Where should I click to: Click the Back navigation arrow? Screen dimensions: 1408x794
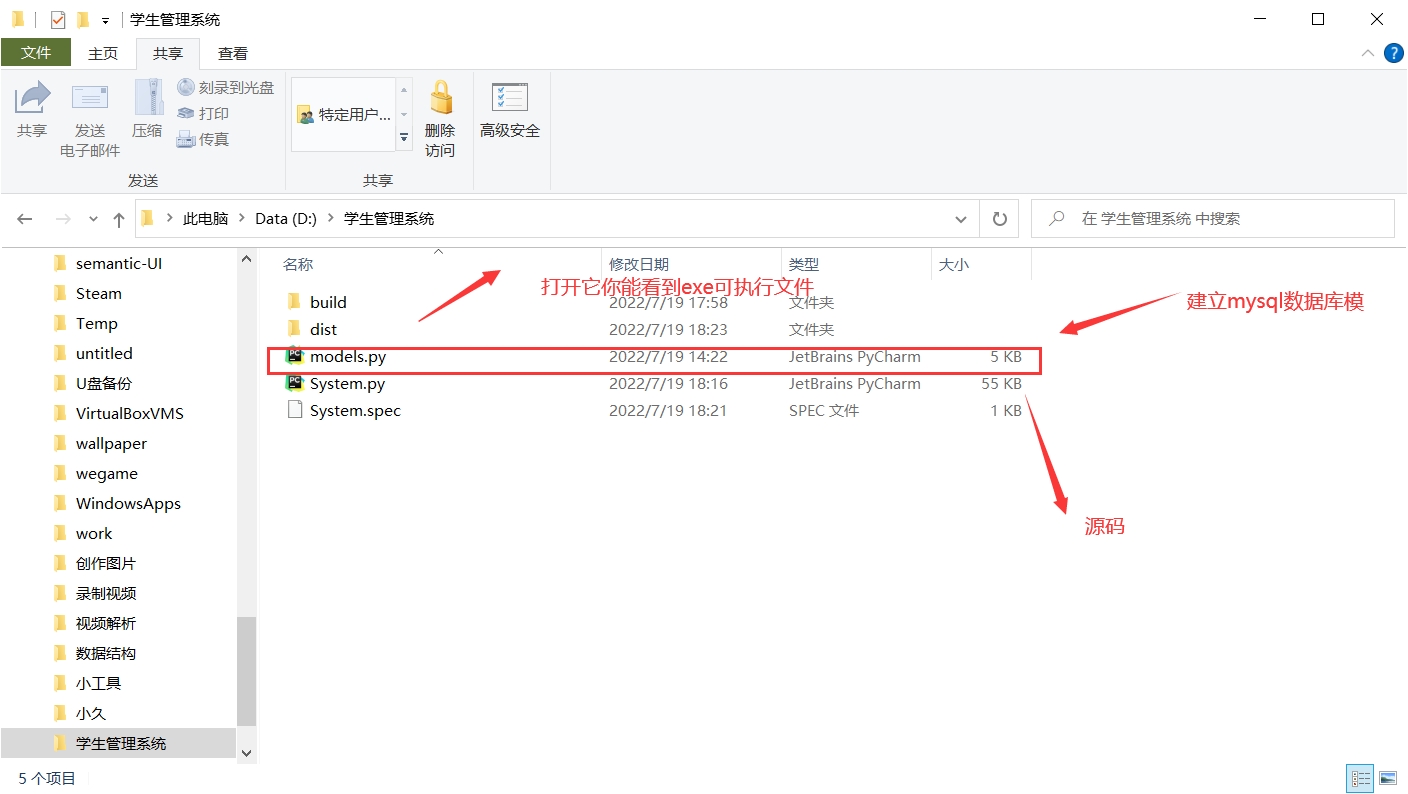click(x=25, y=219)
